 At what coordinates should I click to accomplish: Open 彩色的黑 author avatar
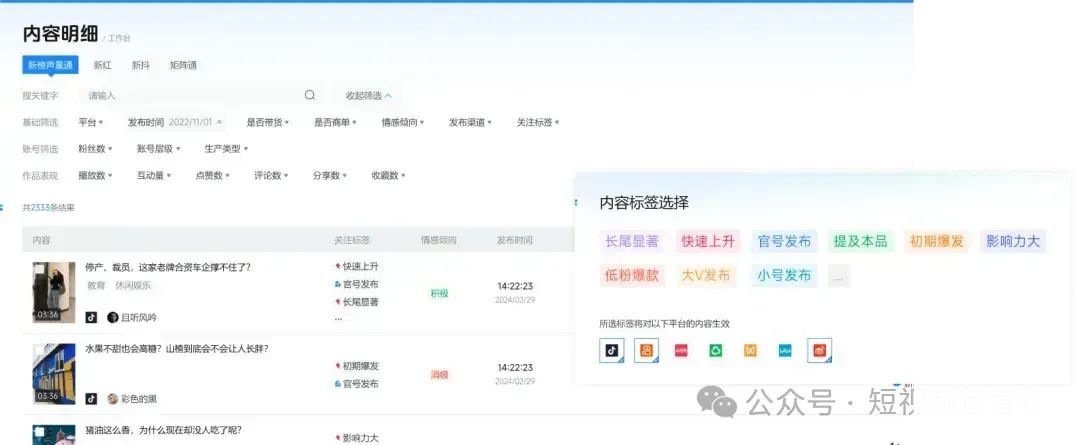click(x=113, y=399)
